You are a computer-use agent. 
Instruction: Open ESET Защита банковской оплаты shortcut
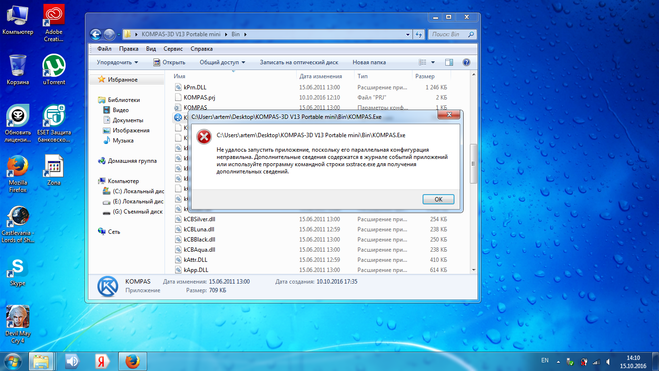(54, 123)
